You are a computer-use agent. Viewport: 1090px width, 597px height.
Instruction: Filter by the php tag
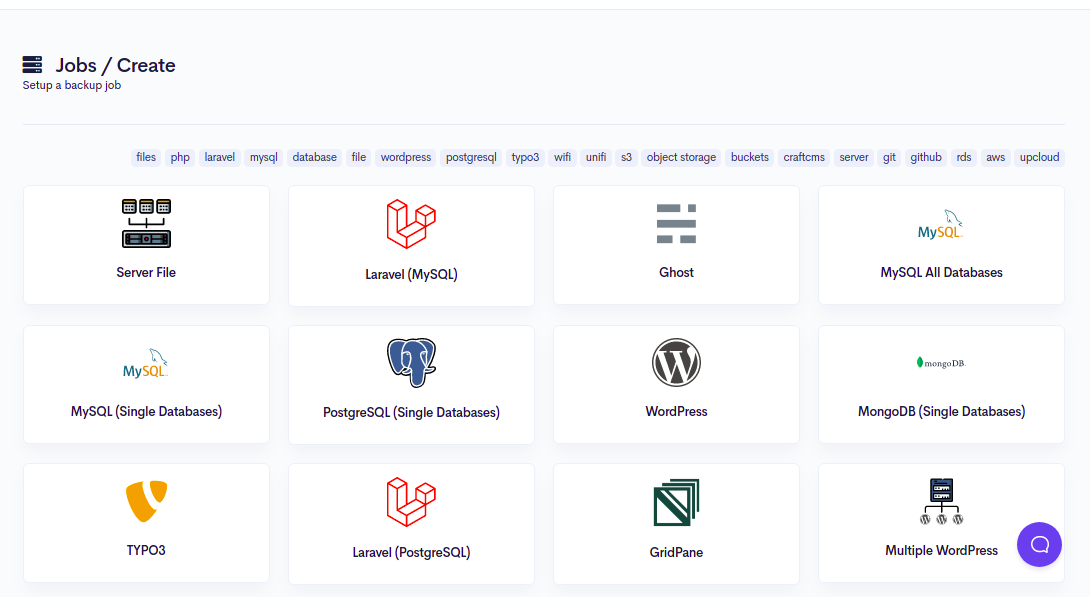click(180, 157)
